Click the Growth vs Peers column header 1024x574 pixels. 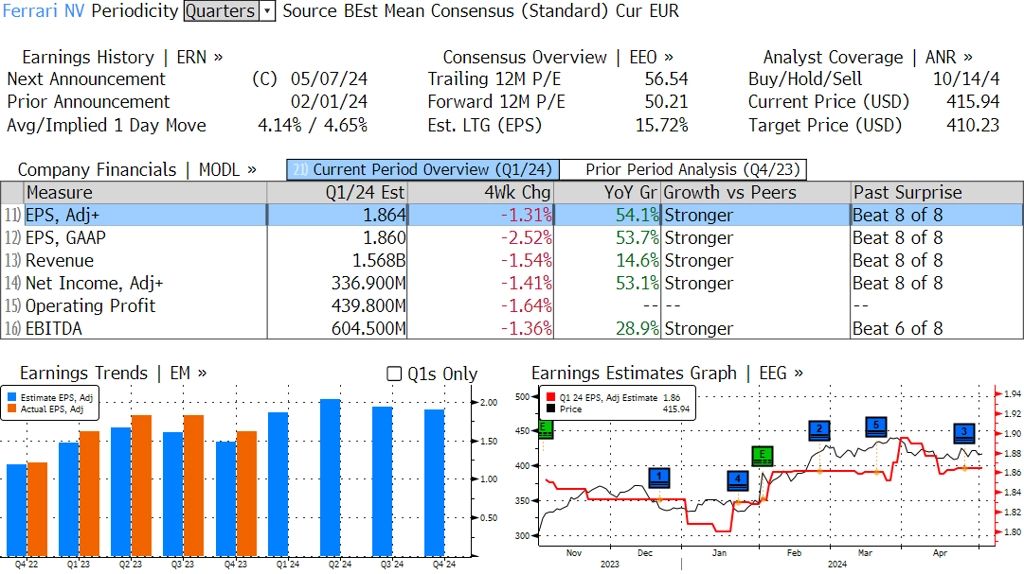[756, 193]
